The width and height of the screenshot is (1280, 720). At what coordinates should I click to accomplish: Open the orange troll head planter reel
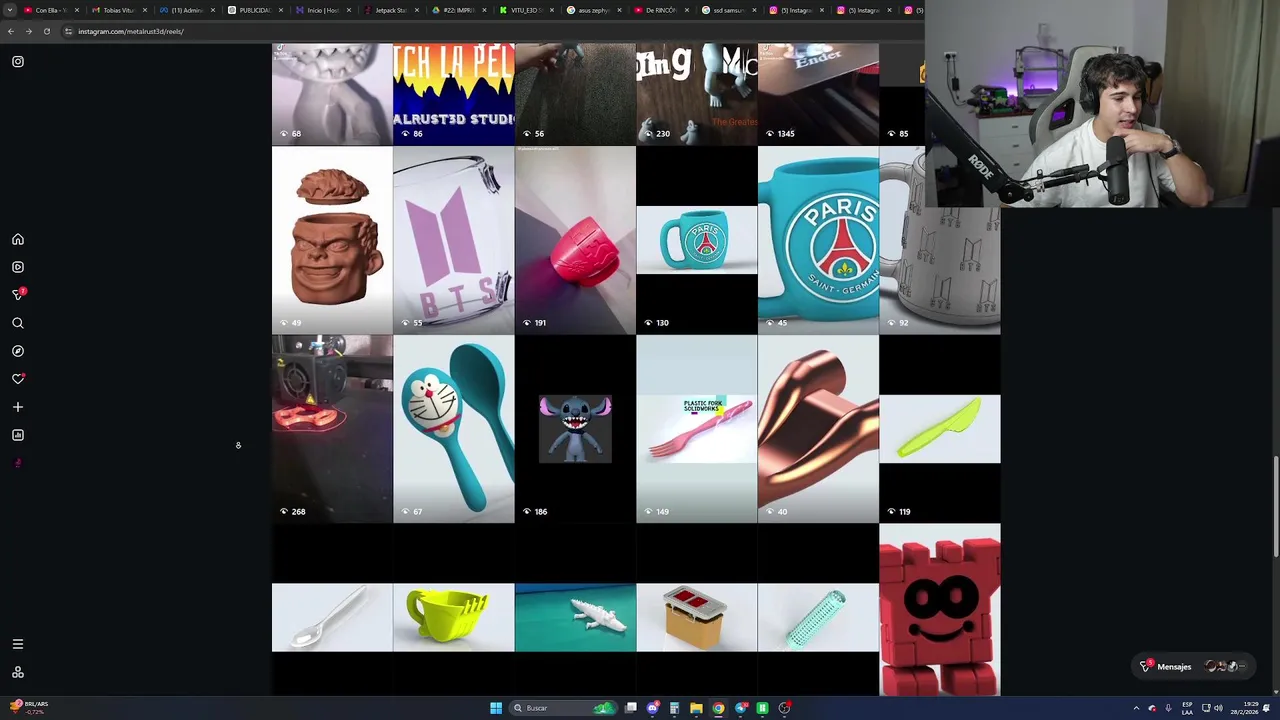(332, 240)
